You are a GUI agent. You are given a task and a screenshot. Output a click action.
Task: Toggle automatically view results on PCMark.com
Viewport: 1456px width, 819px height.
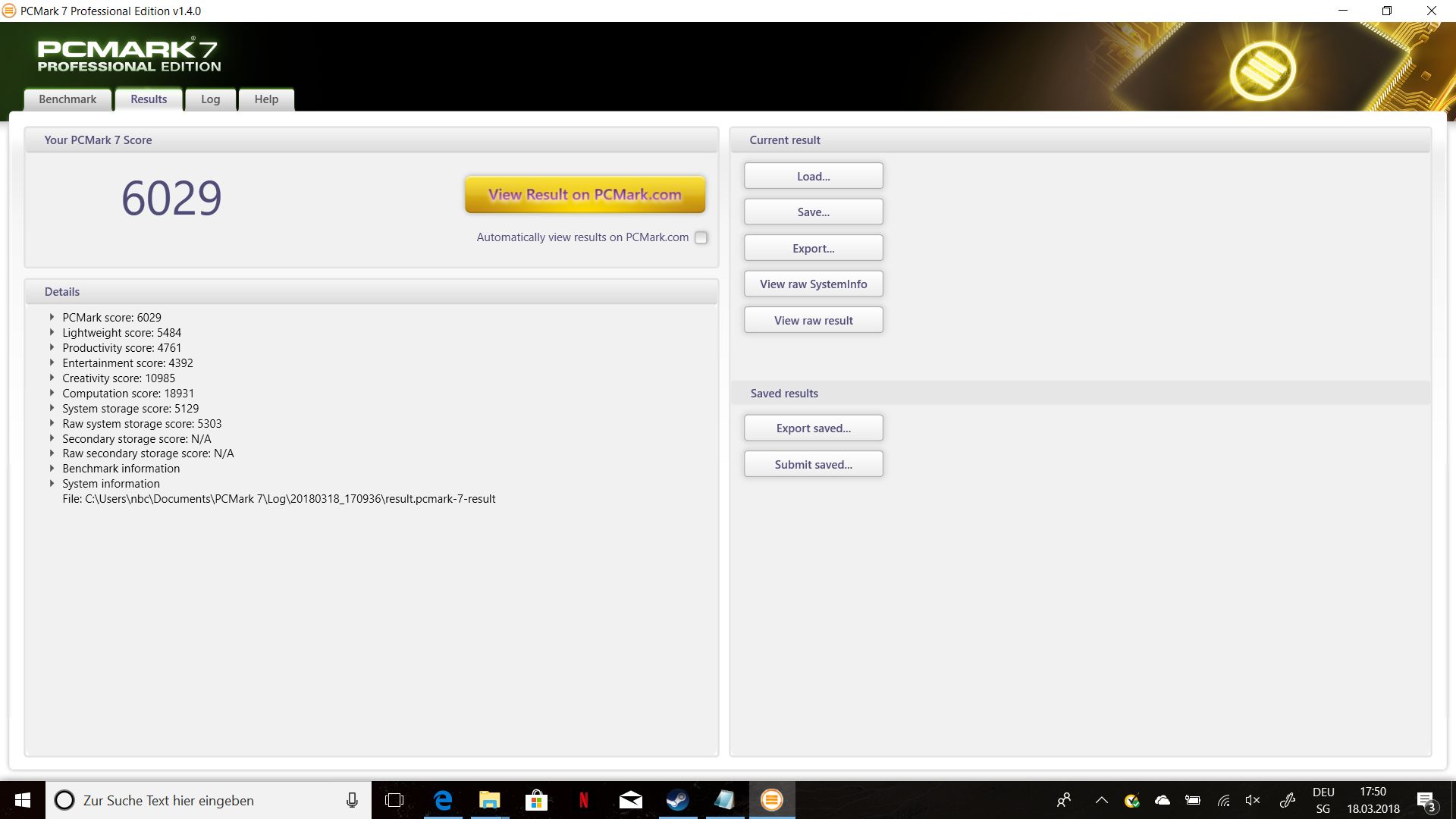tap(701, 237)
